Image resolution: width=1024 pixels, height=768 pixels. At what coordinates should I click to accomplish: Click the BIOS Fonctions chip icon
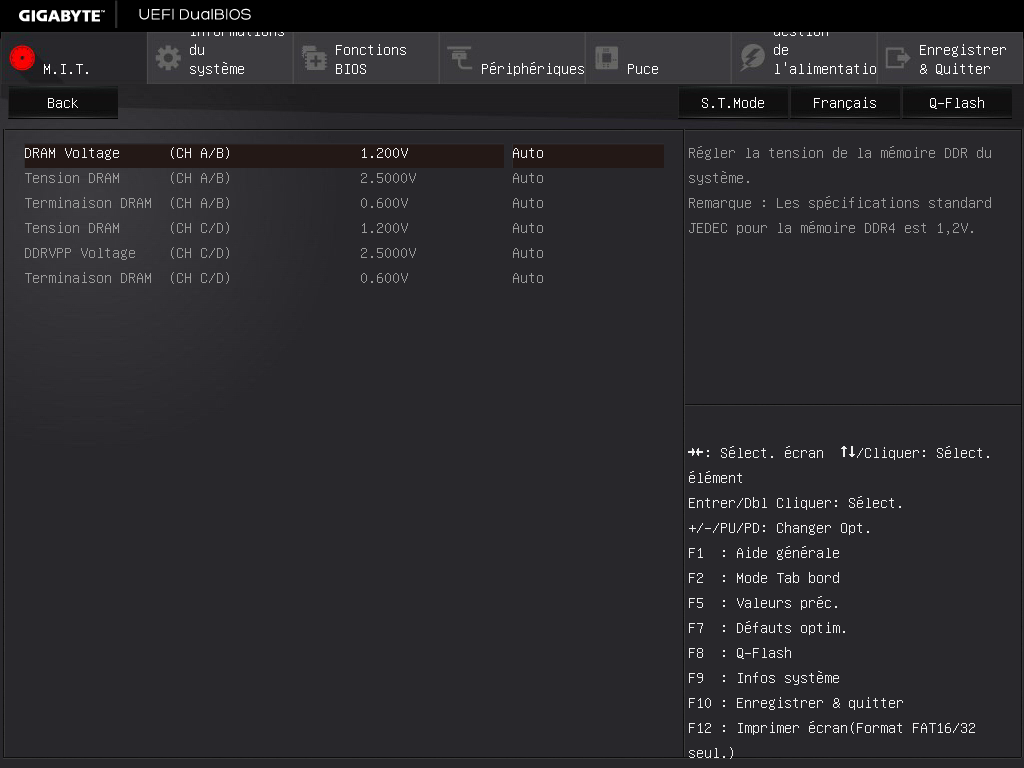pos(314,58)
